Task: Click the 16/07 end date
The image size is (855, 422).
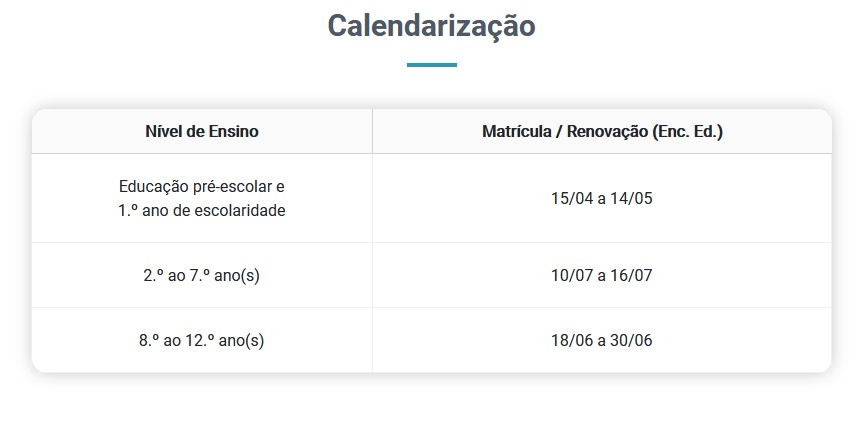Action: 632,275
